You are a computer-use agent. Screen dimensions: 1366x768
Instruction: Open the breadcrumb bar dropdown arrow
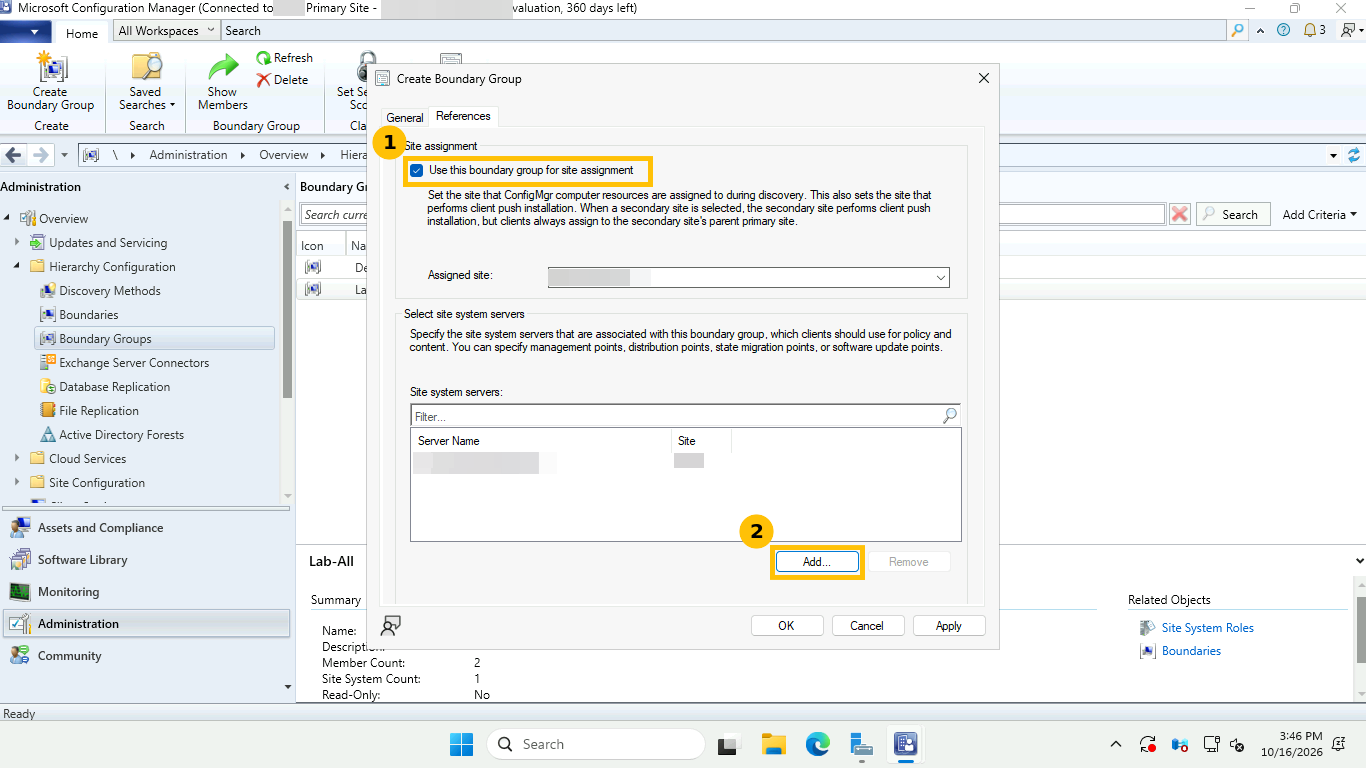[1333, 156]
